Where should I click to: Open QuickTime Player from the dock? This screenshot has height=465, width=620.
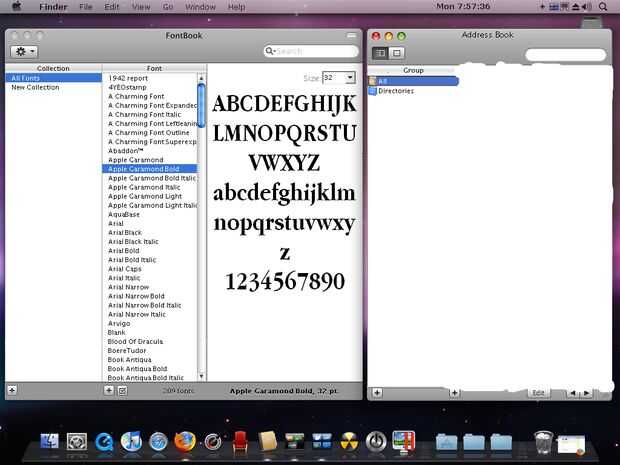coord(104,441)
